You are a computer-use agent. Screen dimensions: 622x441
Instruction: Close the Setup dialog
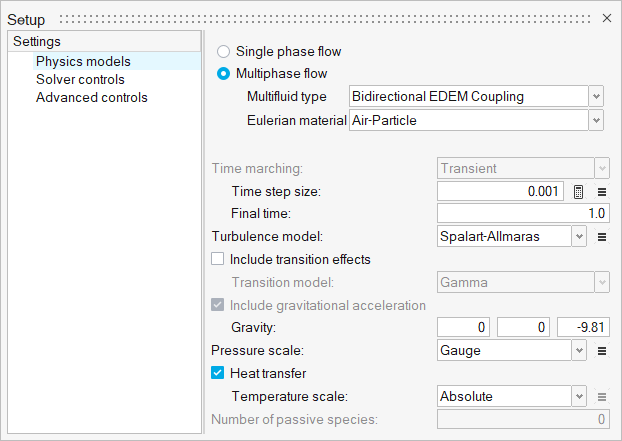(607, 20)
